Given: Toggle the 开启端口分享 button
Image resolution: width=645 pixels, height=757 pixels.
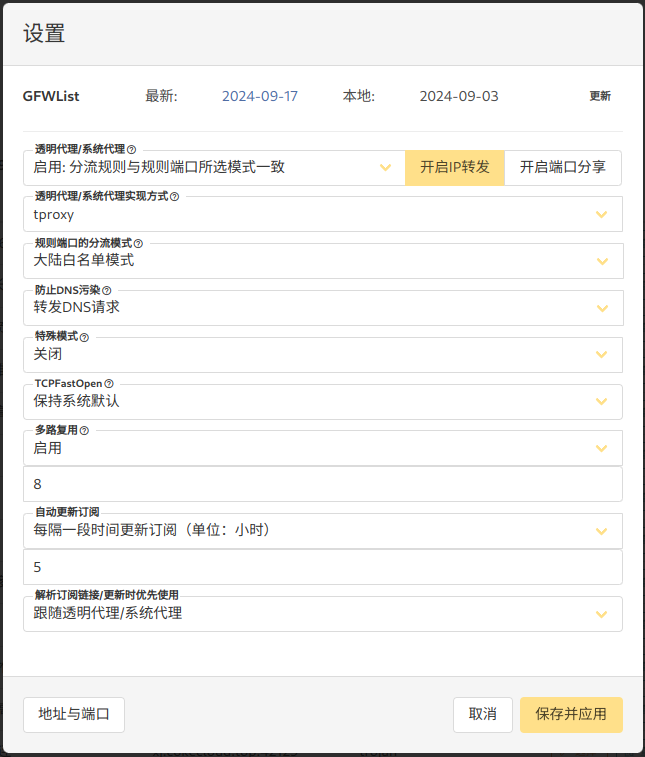Looking at the screenshot, I should tap(562, 167).
